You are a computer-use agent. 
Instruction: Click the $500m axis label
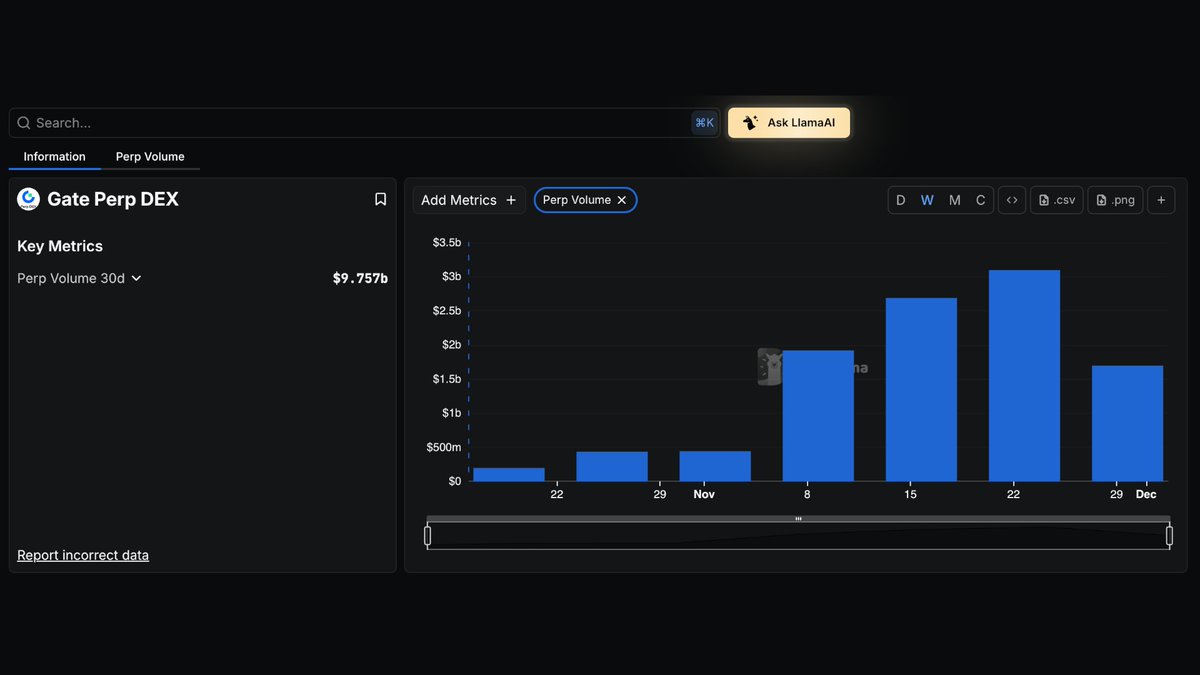point(444,447)
